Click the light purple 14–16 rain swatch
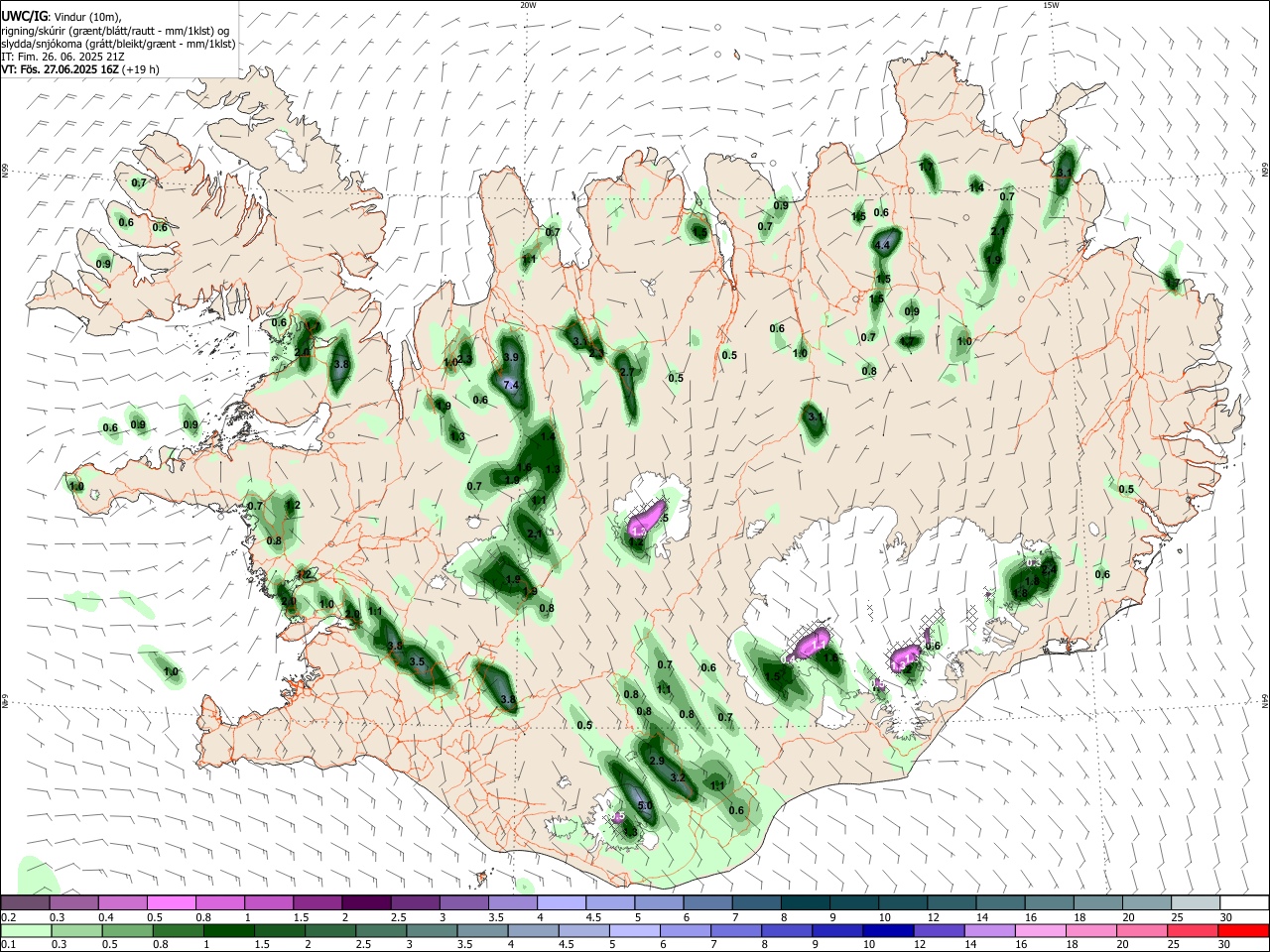 coord(988,930)
